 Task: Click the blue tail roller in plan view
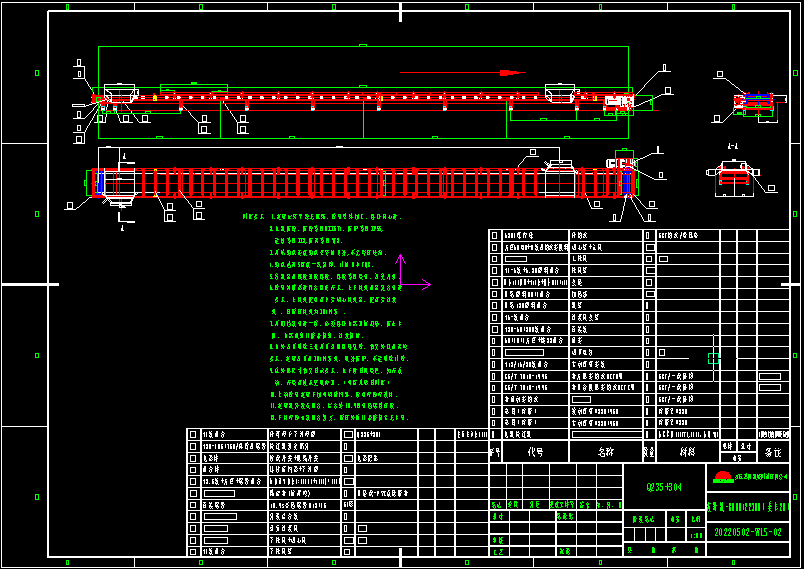(100, 182)
